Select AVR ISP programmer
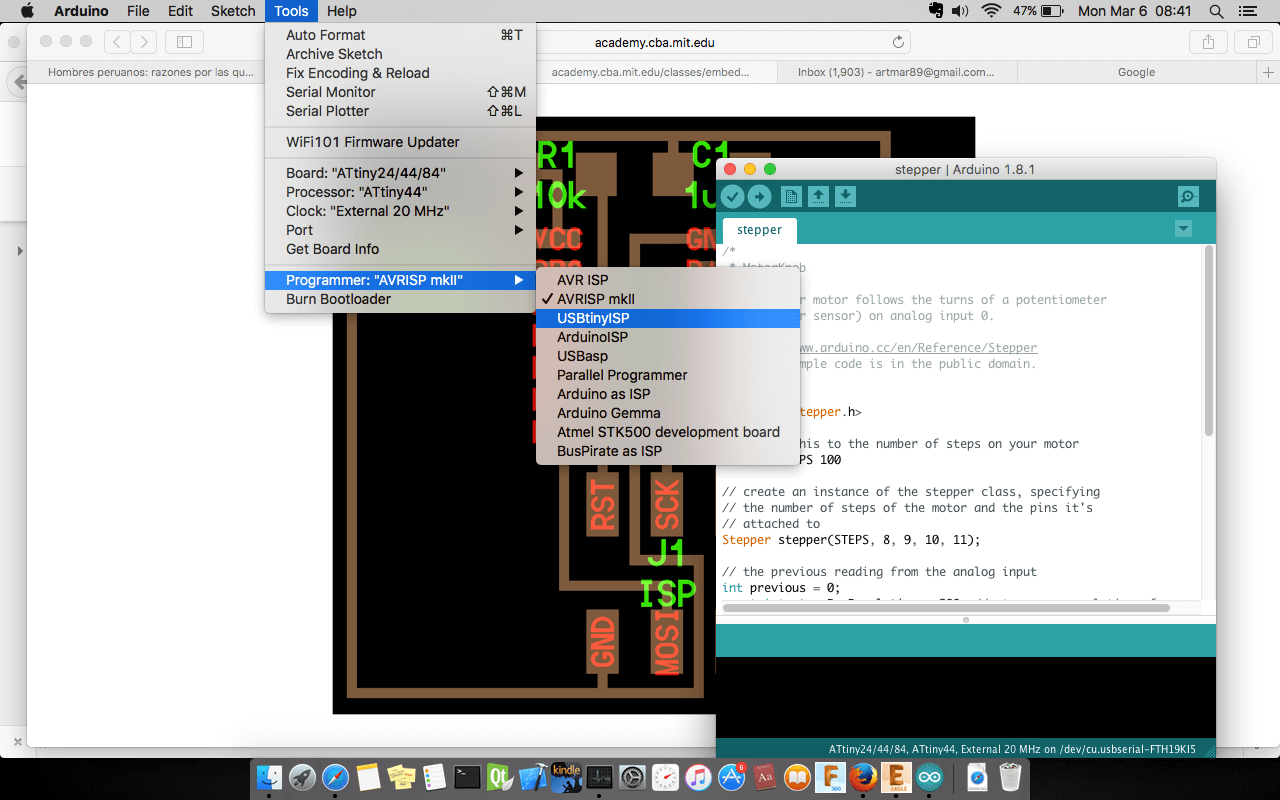 tap(668, 280)
